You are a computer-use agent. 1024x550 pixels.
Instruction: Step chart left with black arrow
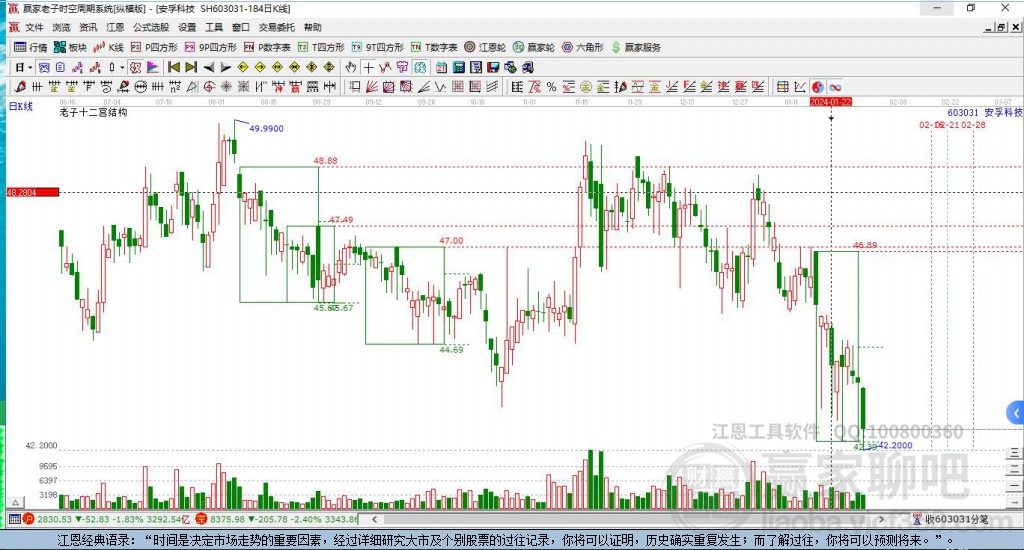pyautogui.click(x=208, y=67)
